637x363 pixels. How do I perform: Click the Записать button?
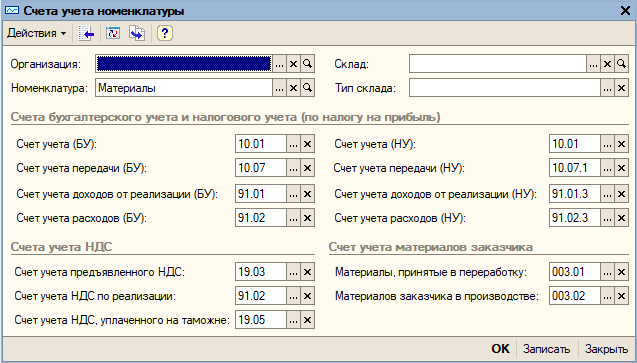pyautogui.click(x=546, y=349)
